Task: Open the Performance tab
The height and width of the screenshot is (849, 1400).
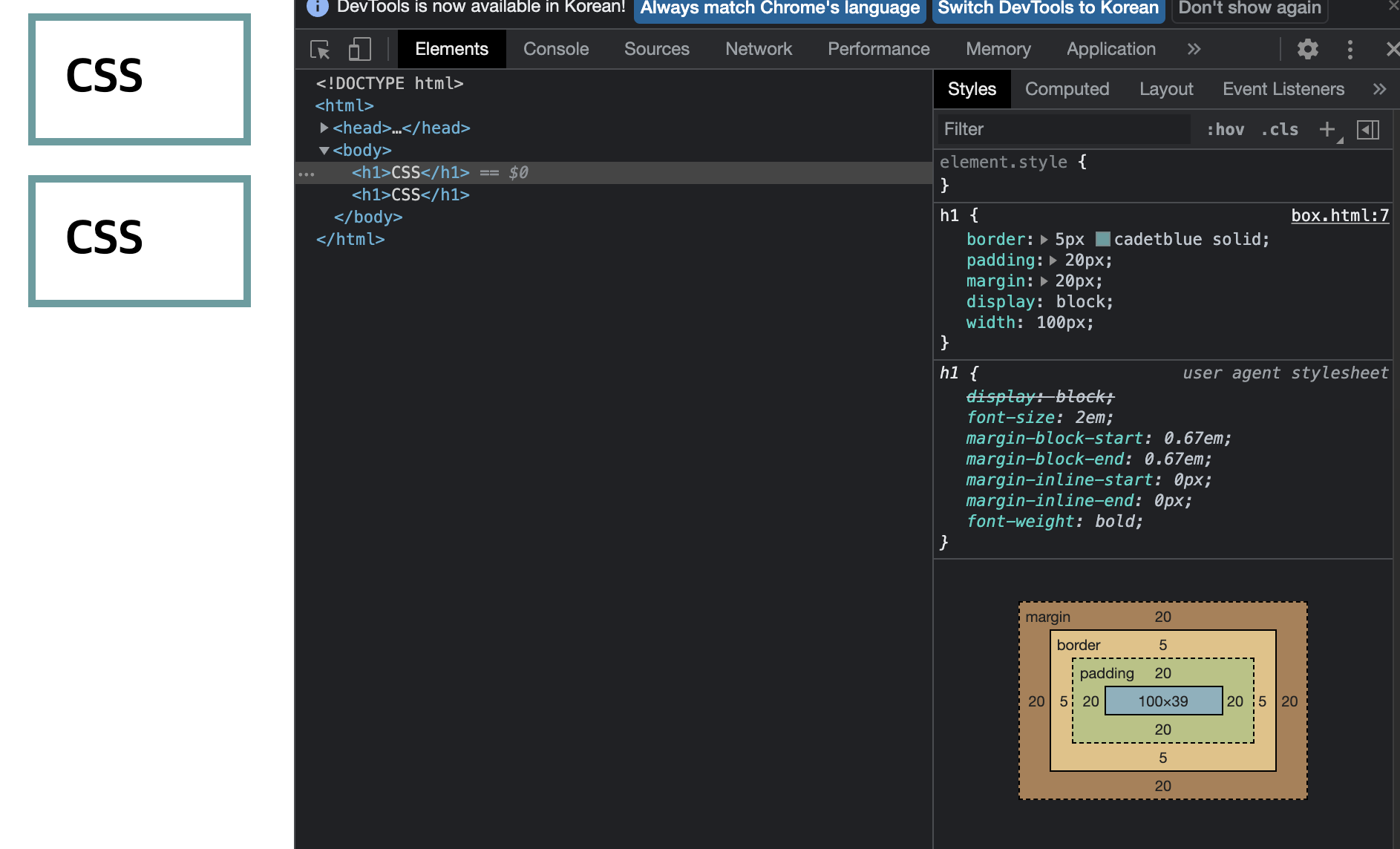Action: click(x=879, y=49)
